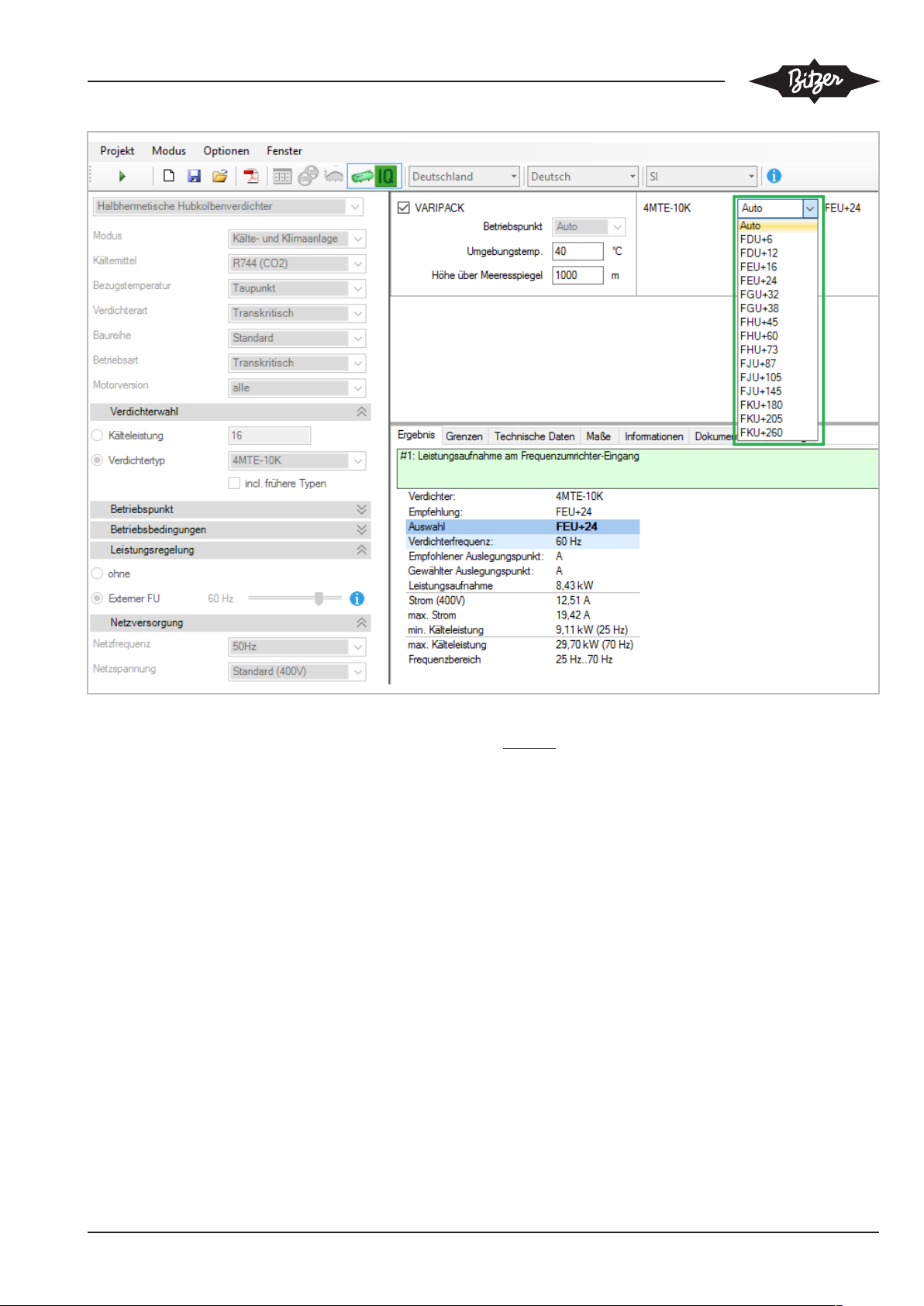The width and height of the screenshot is (924, 1306).
Task: Select FJU+105 from the dropdown list
Action: [x=777, y=377]
